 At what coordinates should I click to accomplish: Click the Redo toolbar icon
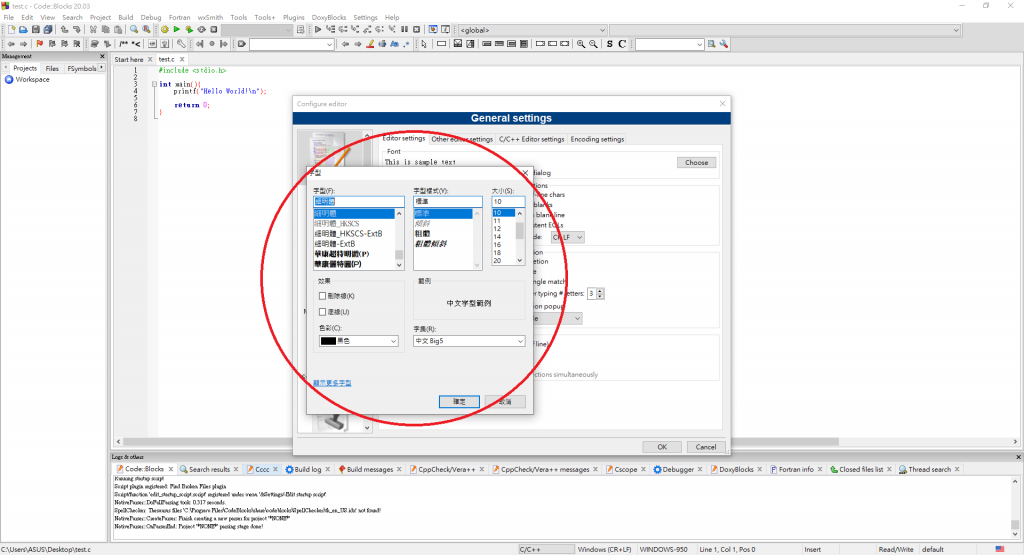(x=76, y=29)
